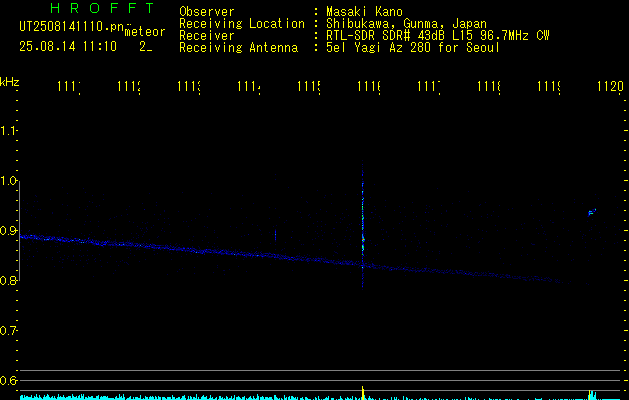The height and width of the screenshot is (400, 629).
Task: Click the 0.8 kHz axis label
Action: pos(8,280)
